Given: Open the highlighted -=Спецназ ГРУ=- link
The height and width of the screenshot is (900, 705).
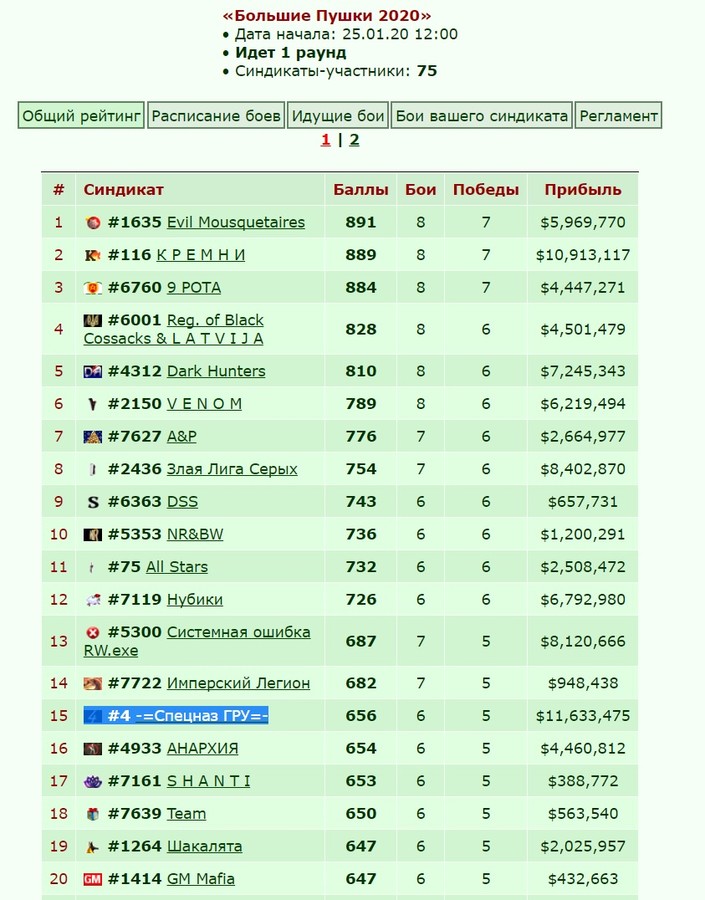Looking at the screenshot, I should pyautogui.click(x=202, y=716).
